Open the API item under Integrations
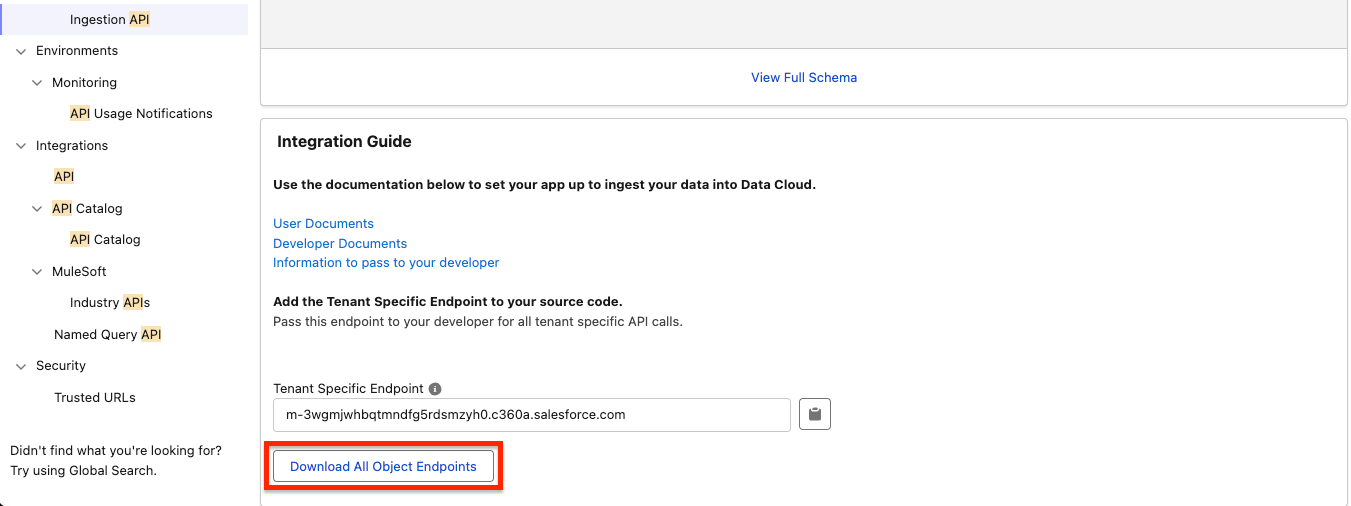 (x=64, y=177)
